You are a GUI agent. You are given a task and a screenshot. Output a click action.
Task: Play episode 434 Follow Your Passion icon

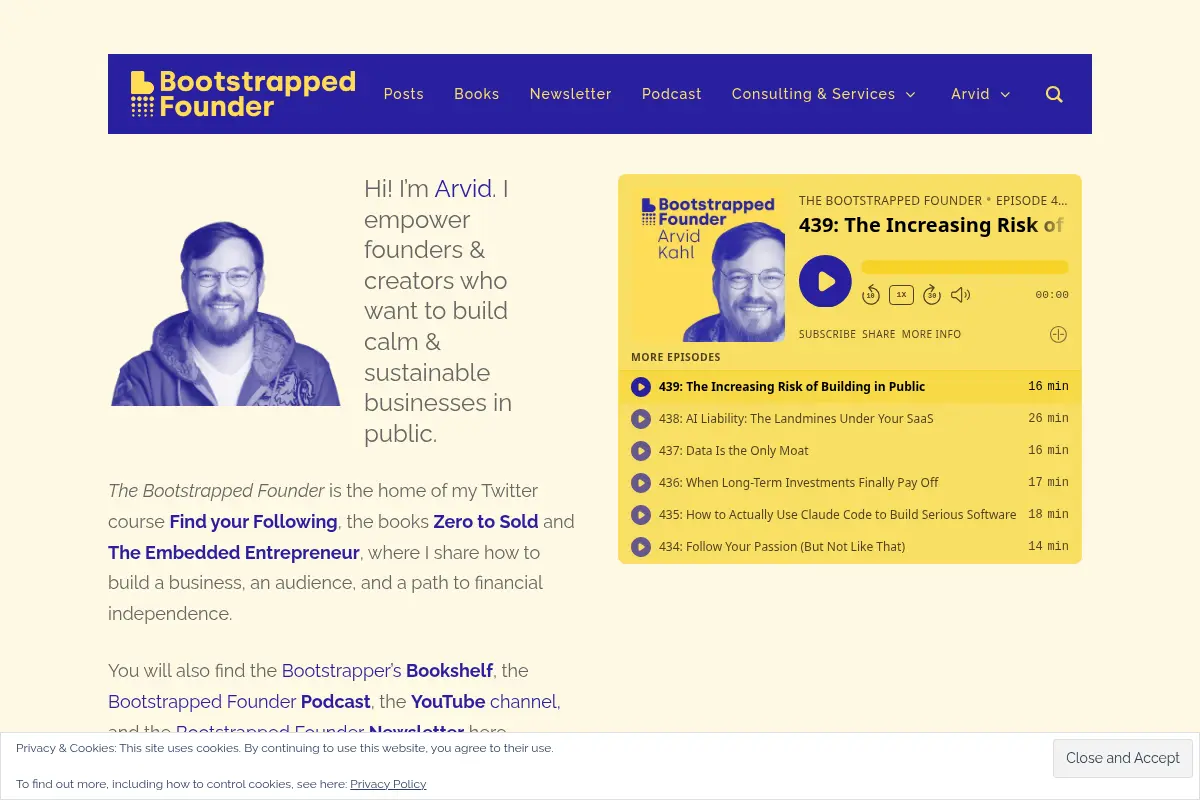(x=641, y=547)
